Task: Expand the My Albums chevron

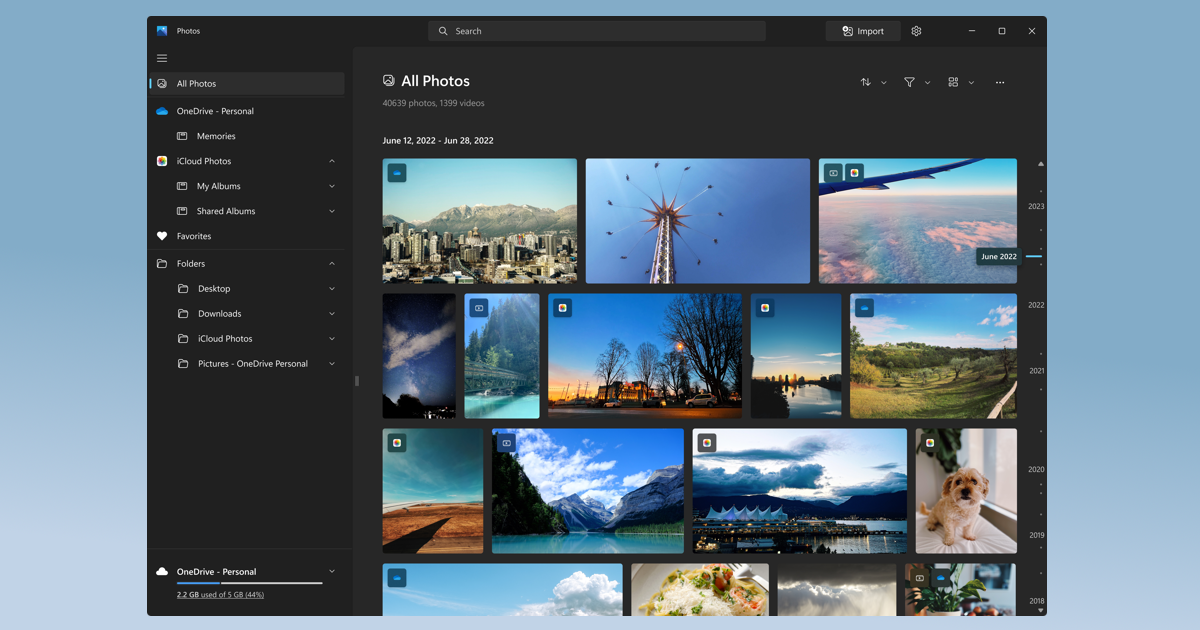Action: [x=332, y=186]
